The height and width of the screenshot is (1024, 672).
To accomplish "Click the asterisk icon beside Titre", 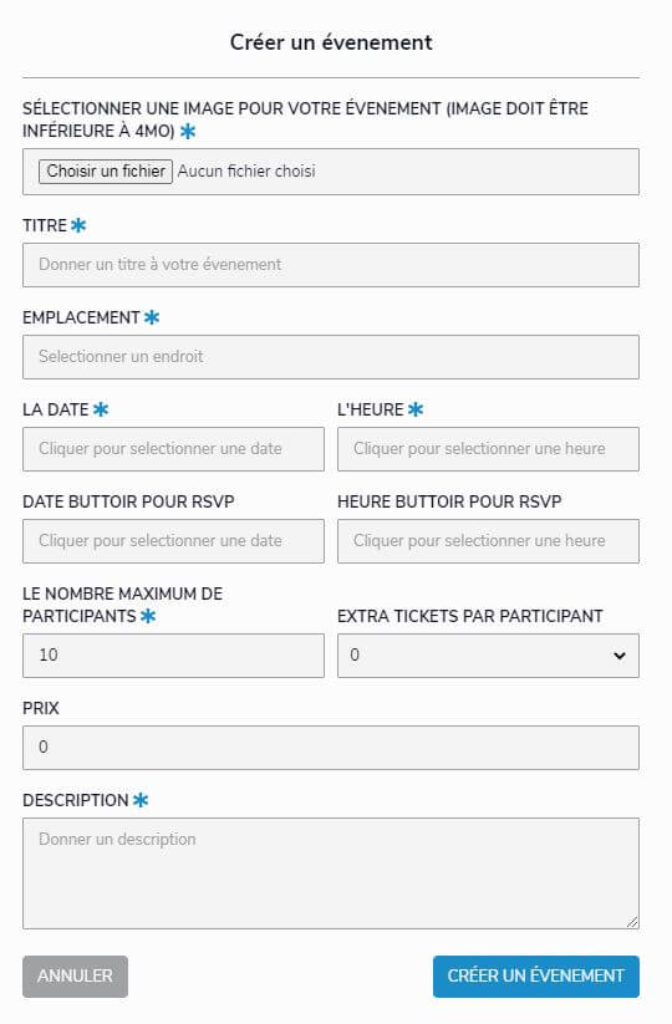I will pyautogui.click(x=78, y=226).
